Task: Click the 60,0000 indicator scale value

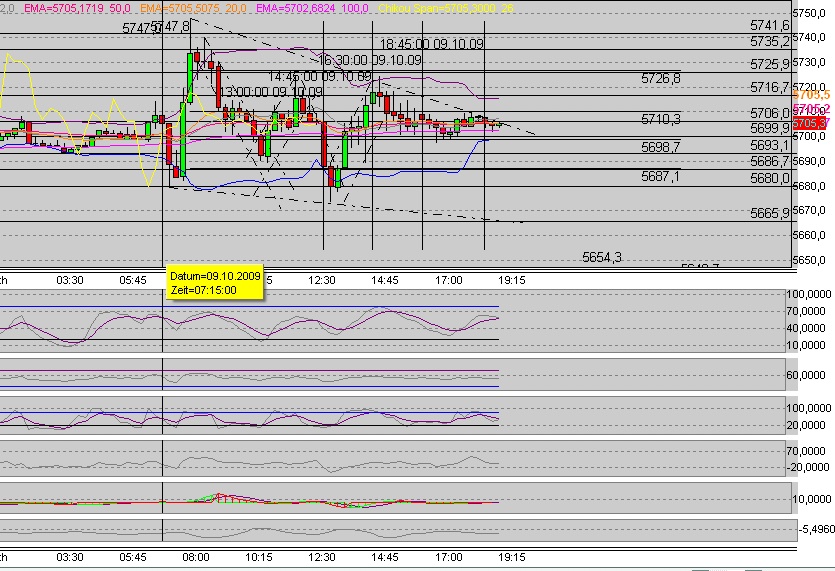Action: [806, 375]
